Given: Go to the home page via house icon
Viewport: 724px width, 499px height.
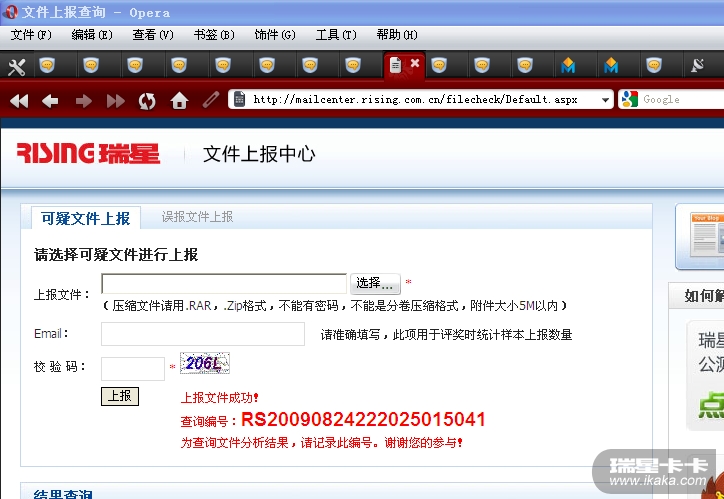Looking at the screenshot, I should pos(179,100).
